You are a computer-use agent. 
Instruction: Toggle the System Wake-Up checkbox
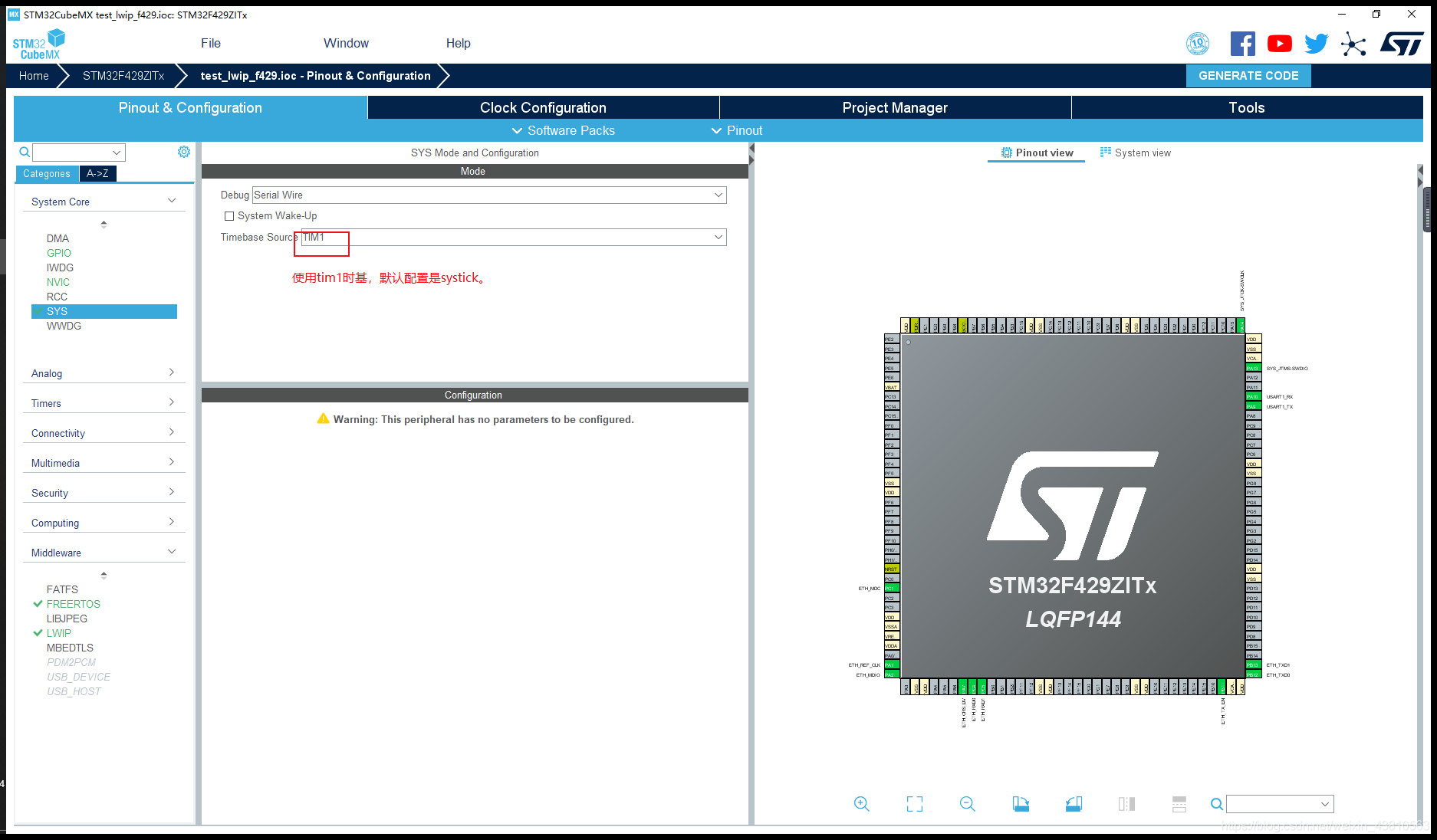point(229,216)
